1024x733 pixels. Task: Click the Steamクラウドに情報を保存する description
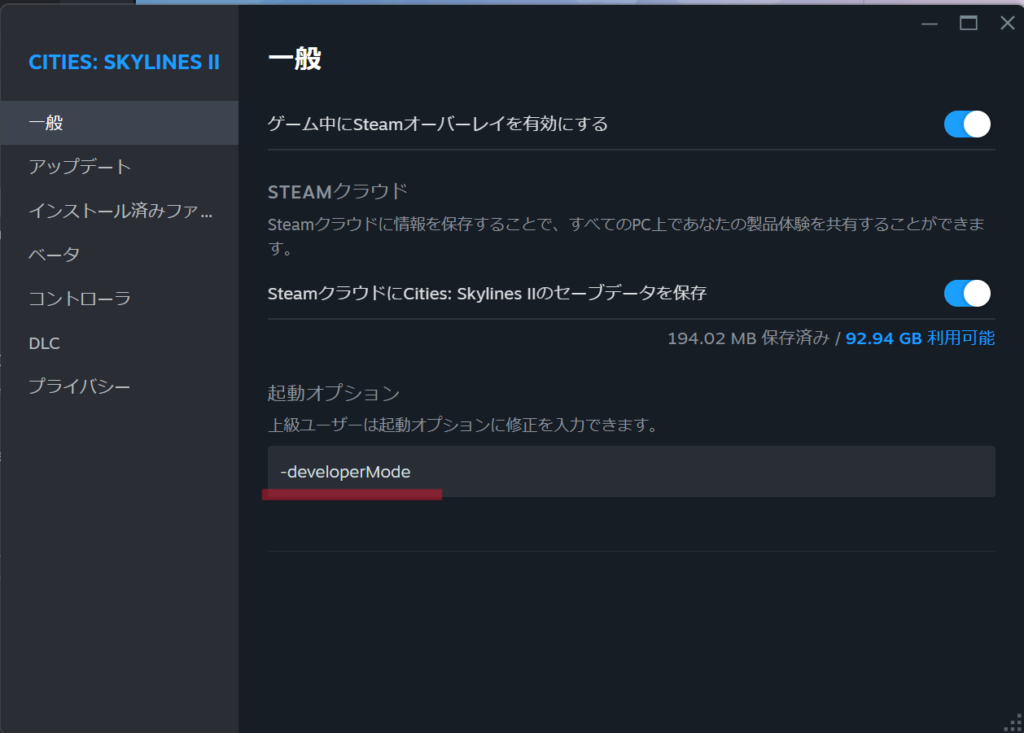(x=626, y=236)
